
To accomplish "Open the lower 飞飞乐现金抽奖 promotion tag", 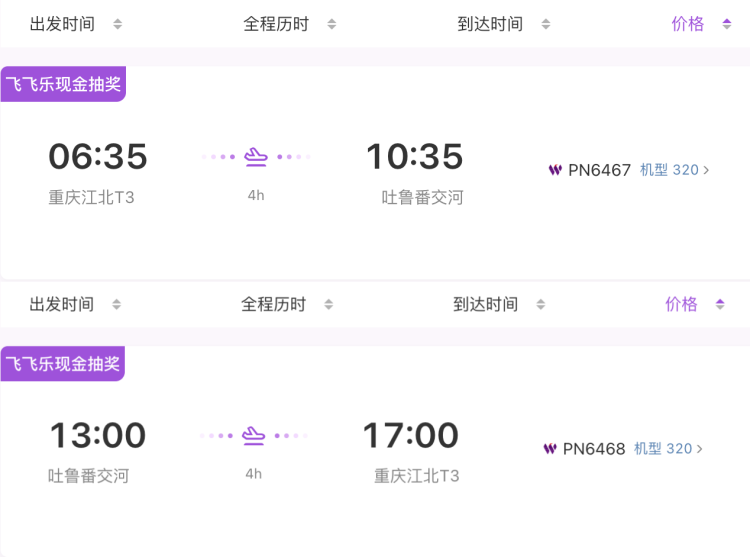I will [x=63, y=364].
